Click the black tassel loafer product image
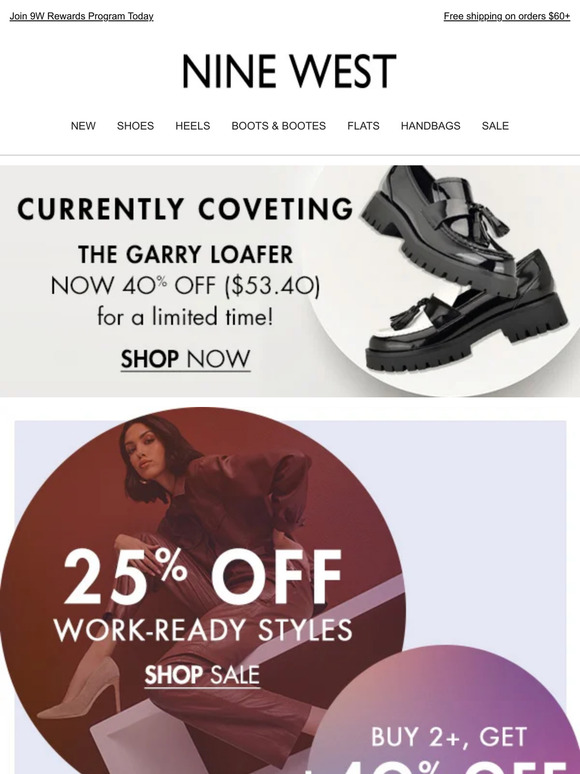580x774 pixels. coord(462,269)
